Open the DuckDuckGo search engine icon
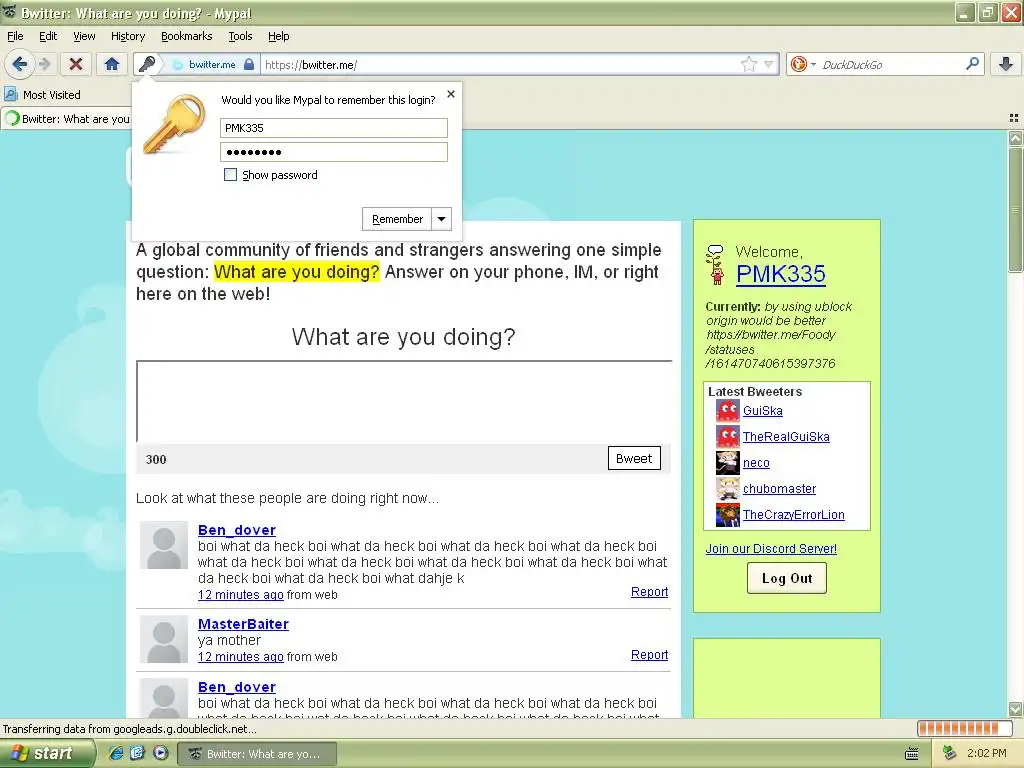The height and width of the screenshot is (768, 1024). pyautogui.click(x=798, y=64)
